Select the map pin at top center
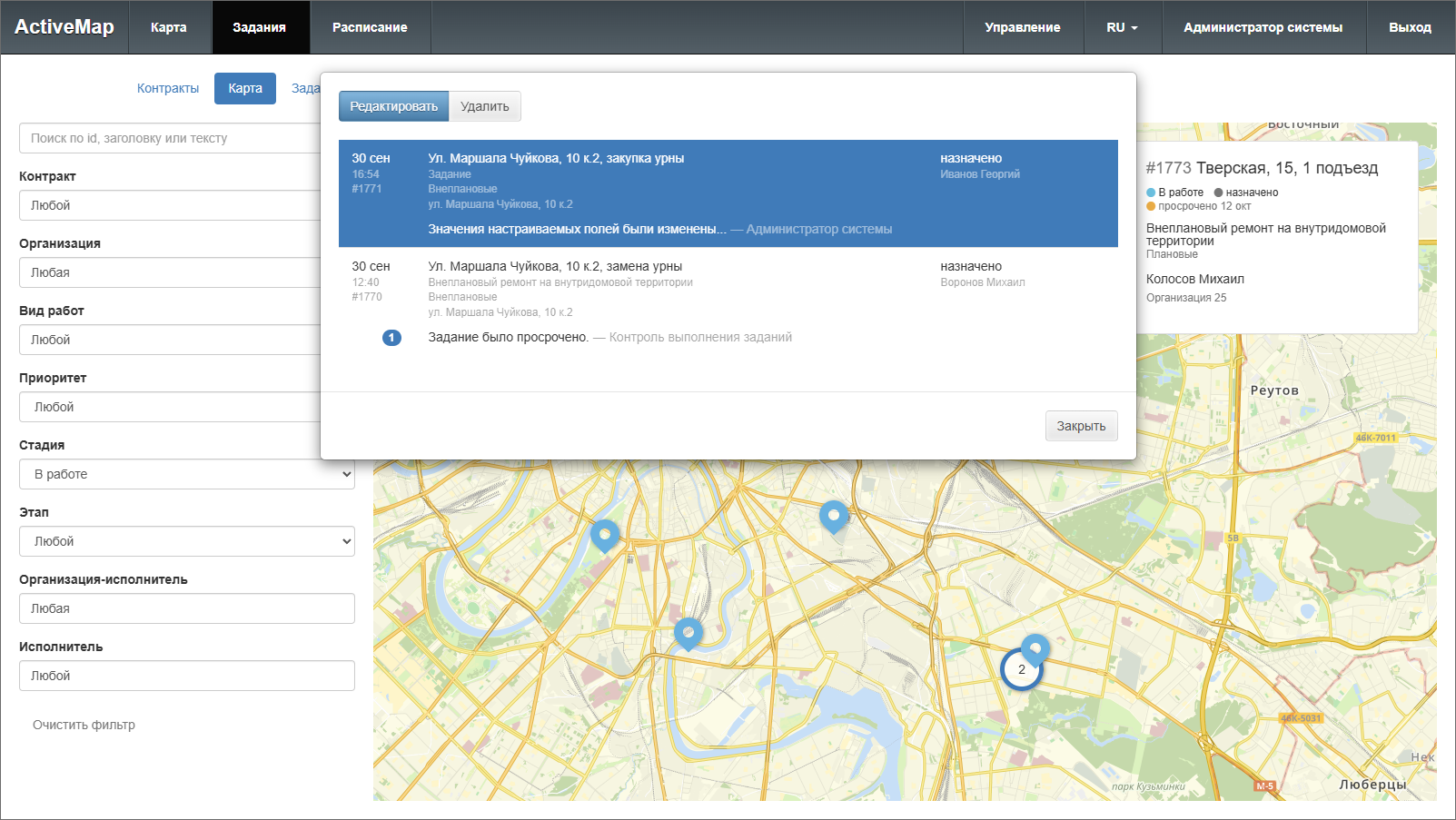The width and height of the screenshot is (1456, 820). [833, 516]
